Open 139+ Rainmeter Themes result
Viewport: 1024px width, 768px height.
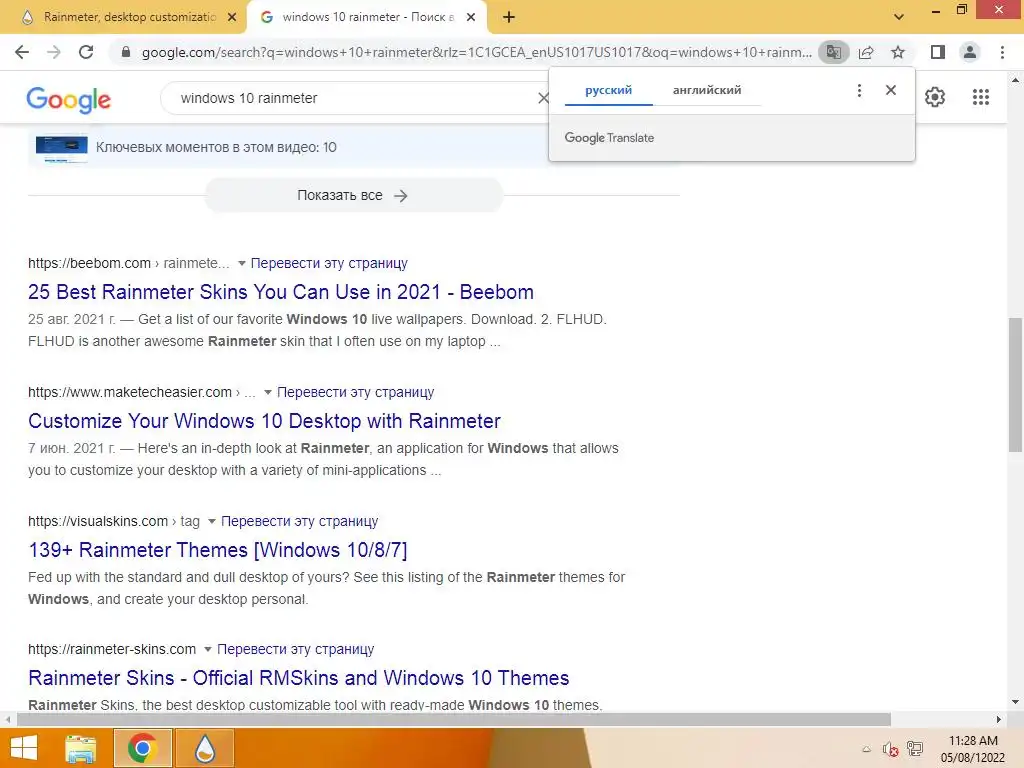click(x=217, y=550)
